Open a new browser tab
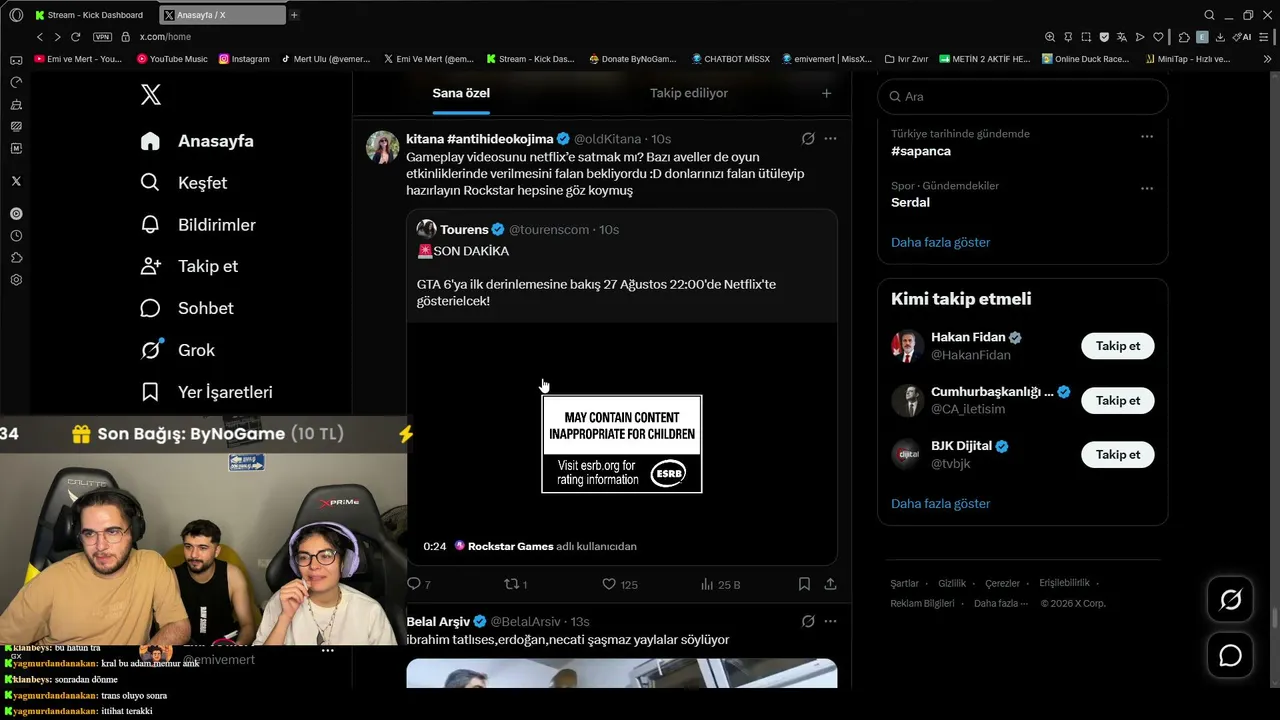The height and width of the screenshot is (720, 1280). pos(294,15)
